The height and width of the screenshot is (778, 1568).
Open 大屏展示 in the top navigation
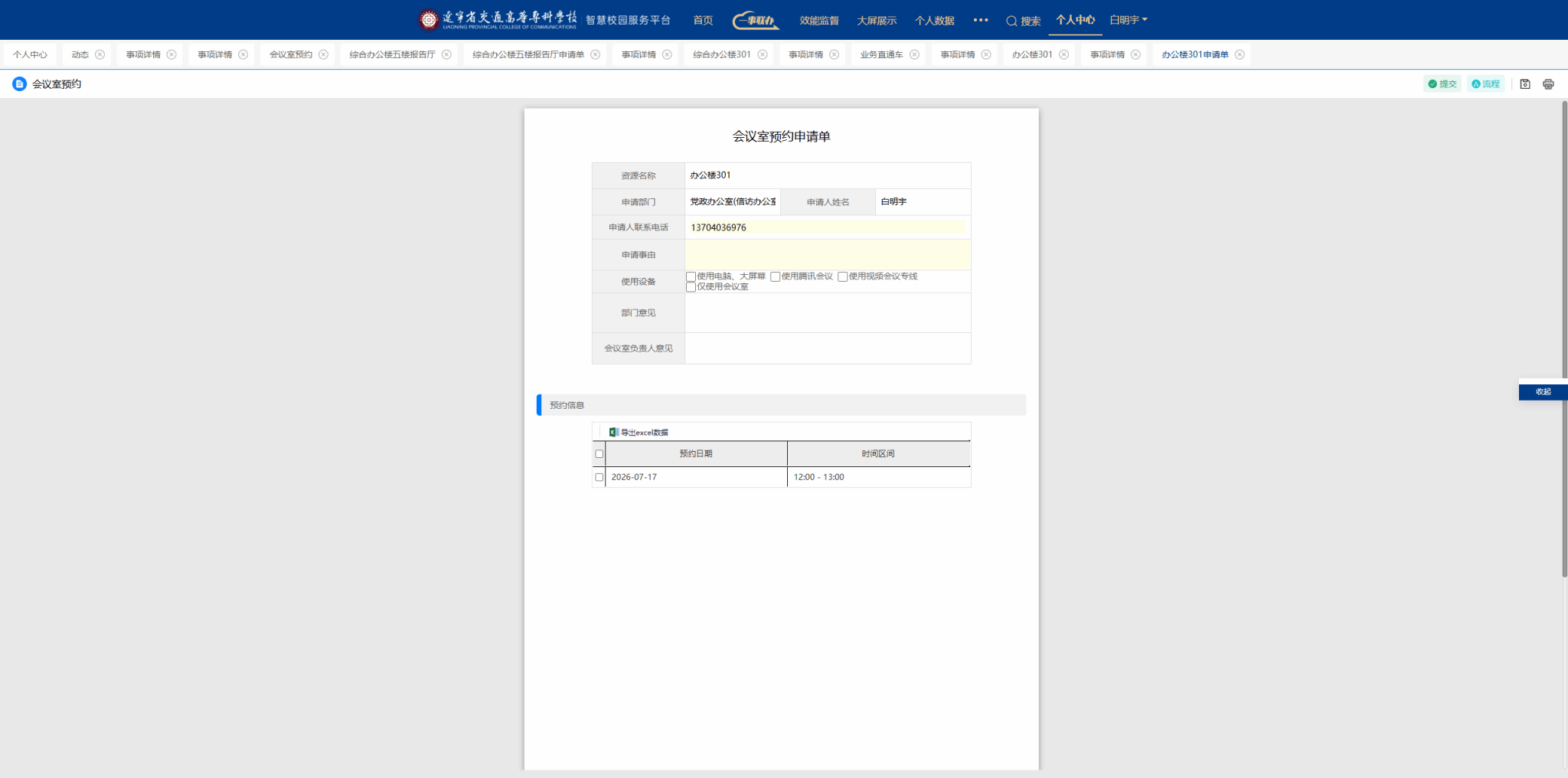click(877, 21)
